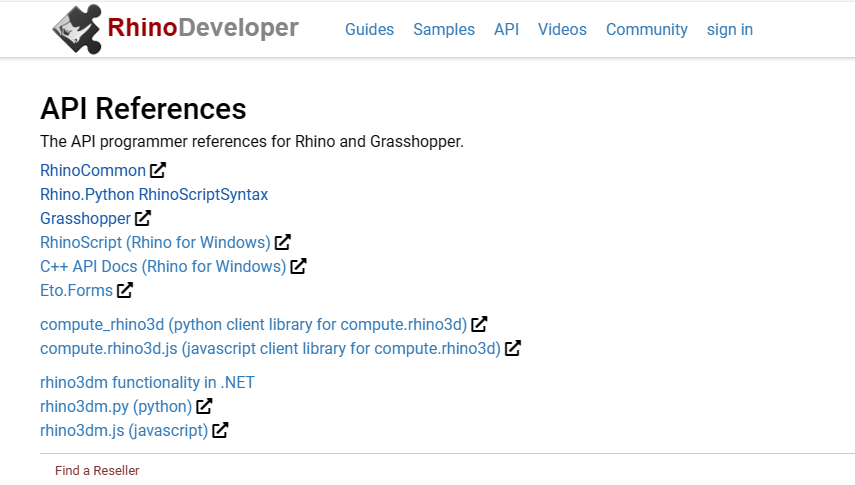Open the Videos nav item
The height and width of the screenshot is (485, 855).
[x=562, y=29]
